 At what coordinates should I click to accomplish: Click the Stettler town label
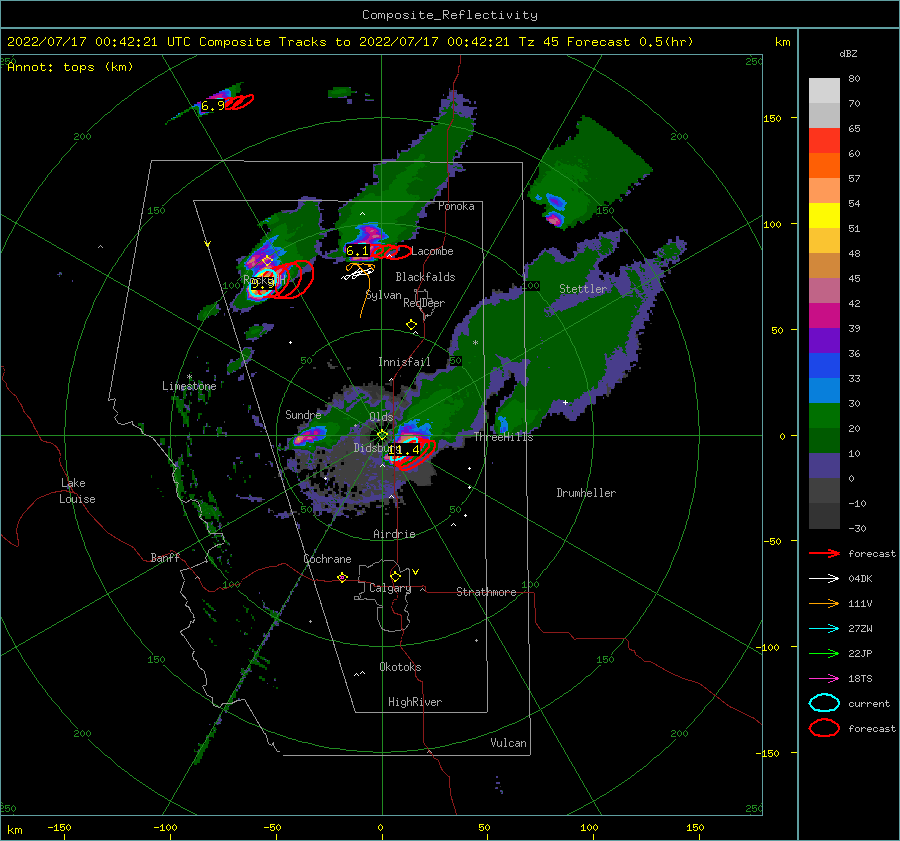click(583, 289)
